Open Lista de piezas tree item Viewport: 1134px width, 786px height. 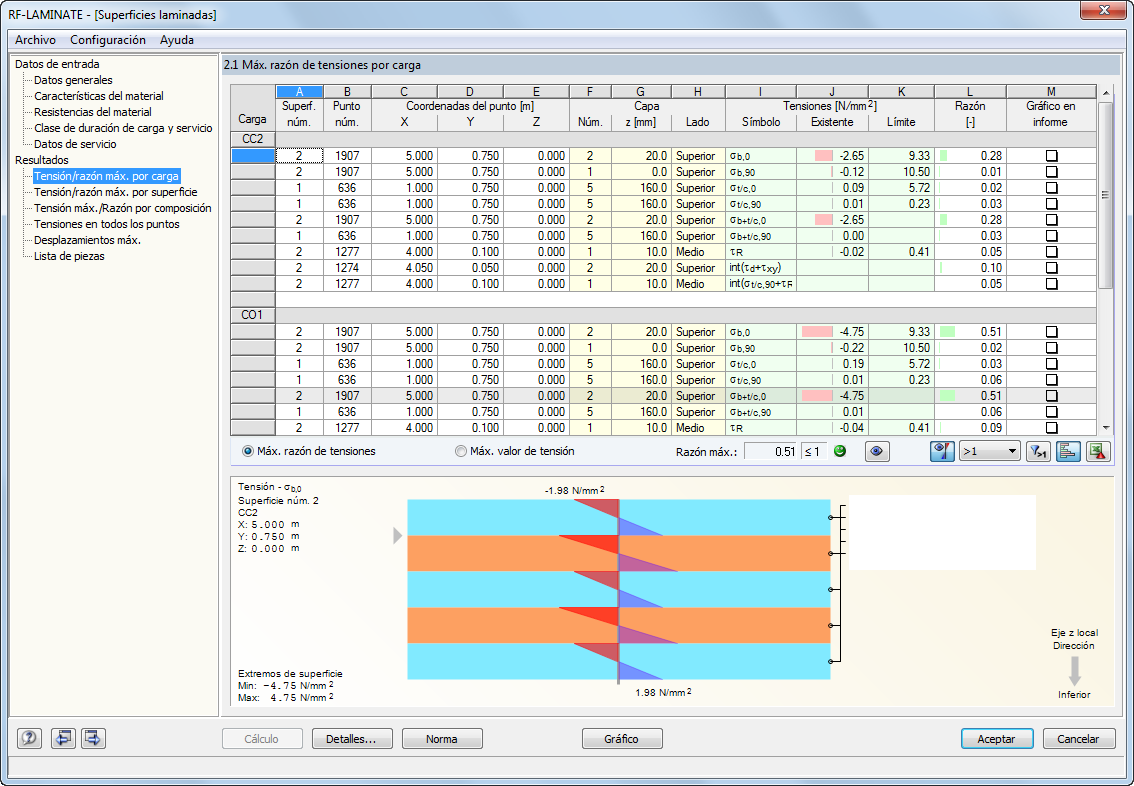[x=69, y=256]
